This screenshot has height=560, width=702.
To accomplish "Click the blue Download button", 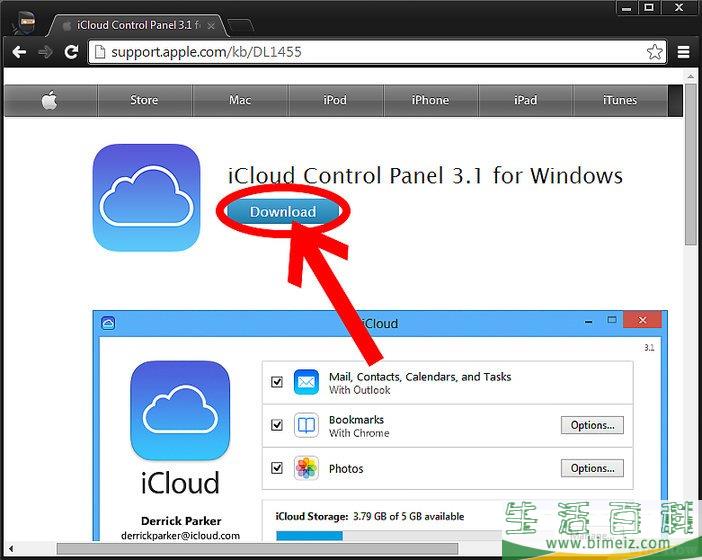I will click(x=283, y=212).
